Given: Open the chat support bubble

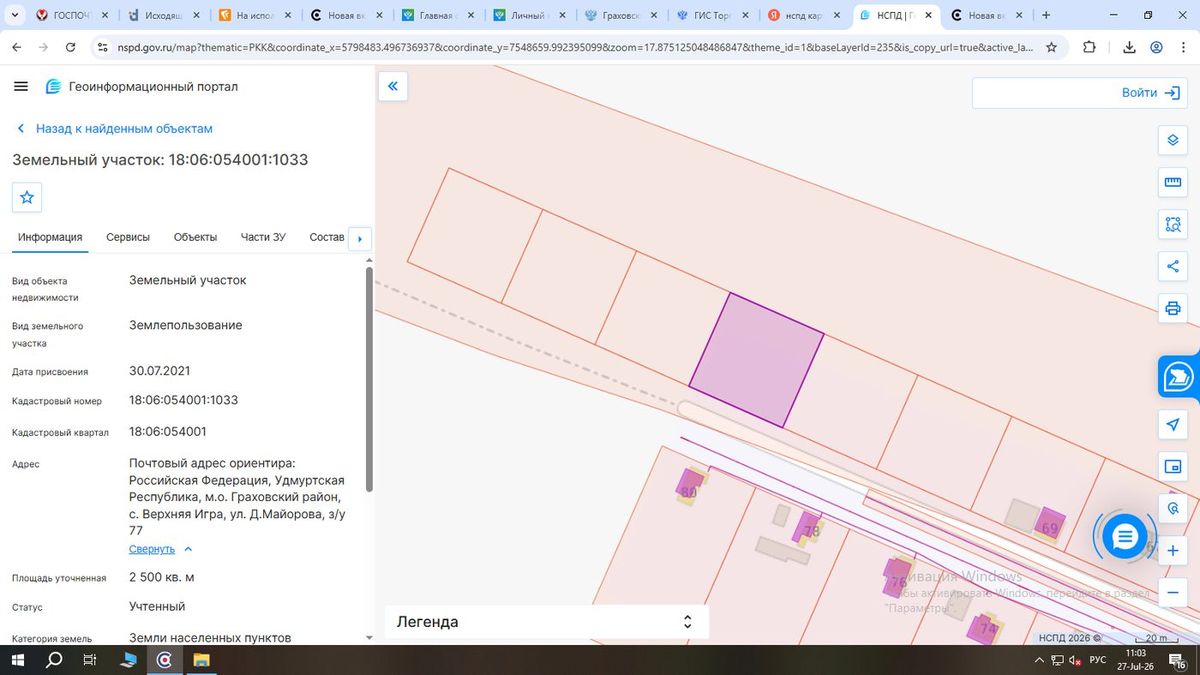Looking at the screenshot, I should click(x=1125, y=537).
